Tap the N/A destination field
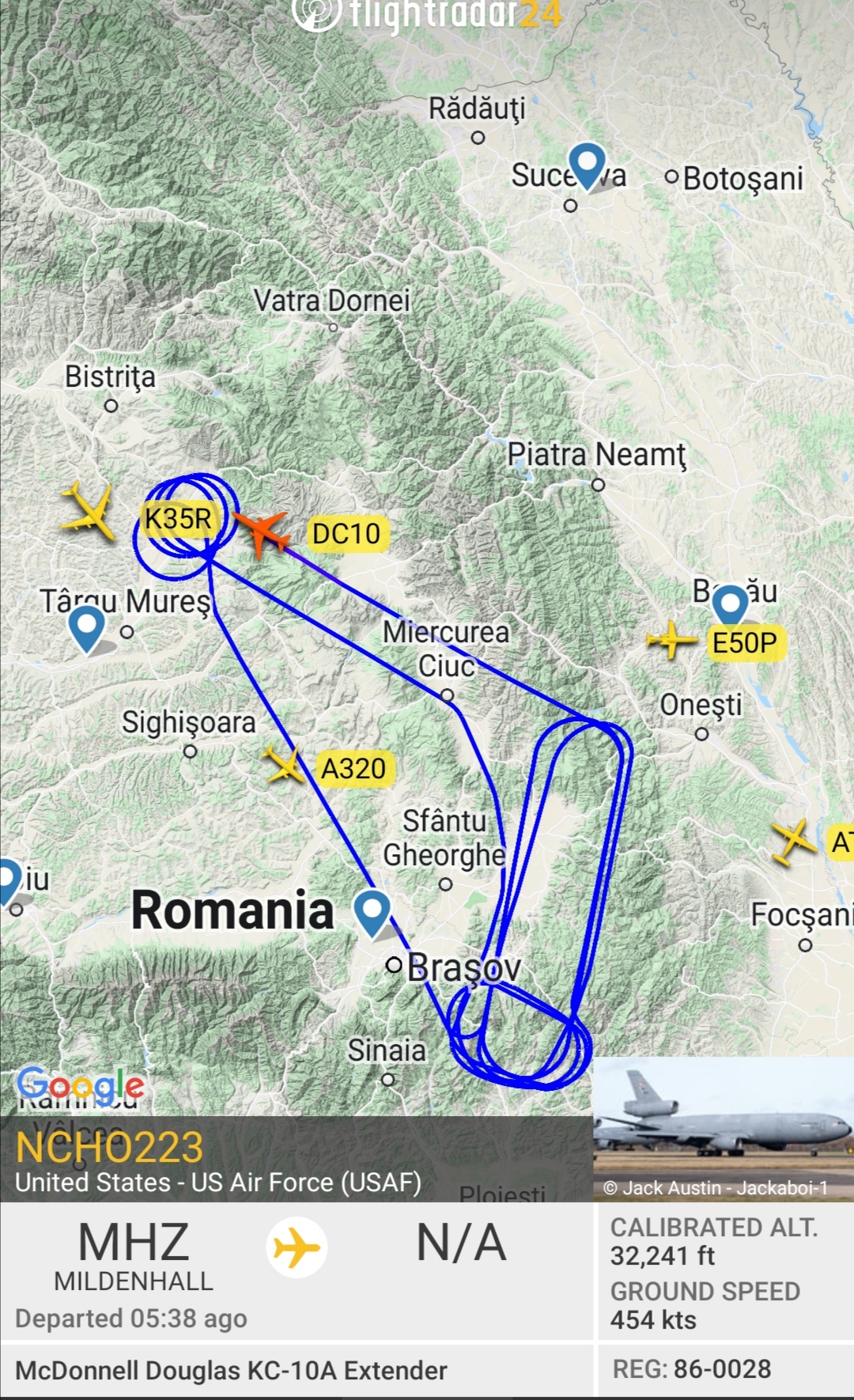 pyautogui.click(x=461, y=1243)
